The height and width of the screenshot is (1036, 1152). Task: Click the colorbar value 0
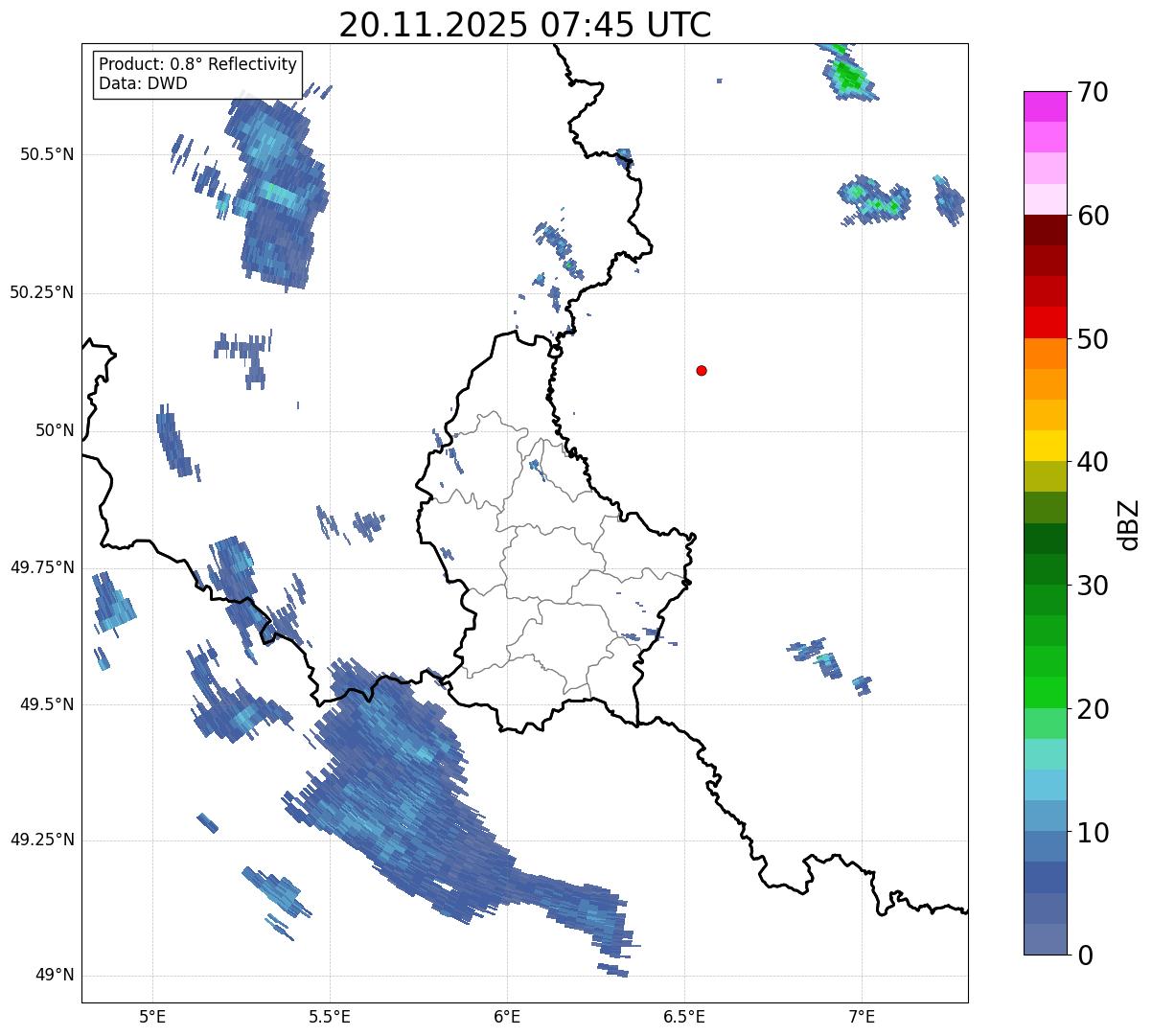click(x=1086, y=955)
